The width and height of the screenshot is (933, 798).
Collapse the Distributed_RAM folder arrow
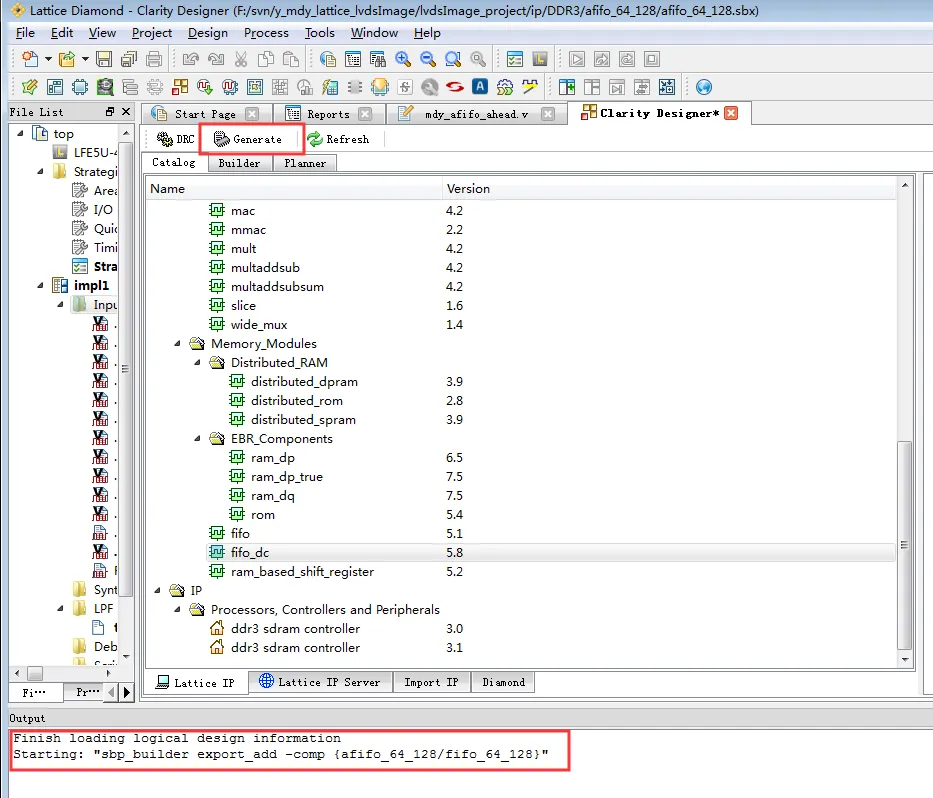[x=198, y=363]
